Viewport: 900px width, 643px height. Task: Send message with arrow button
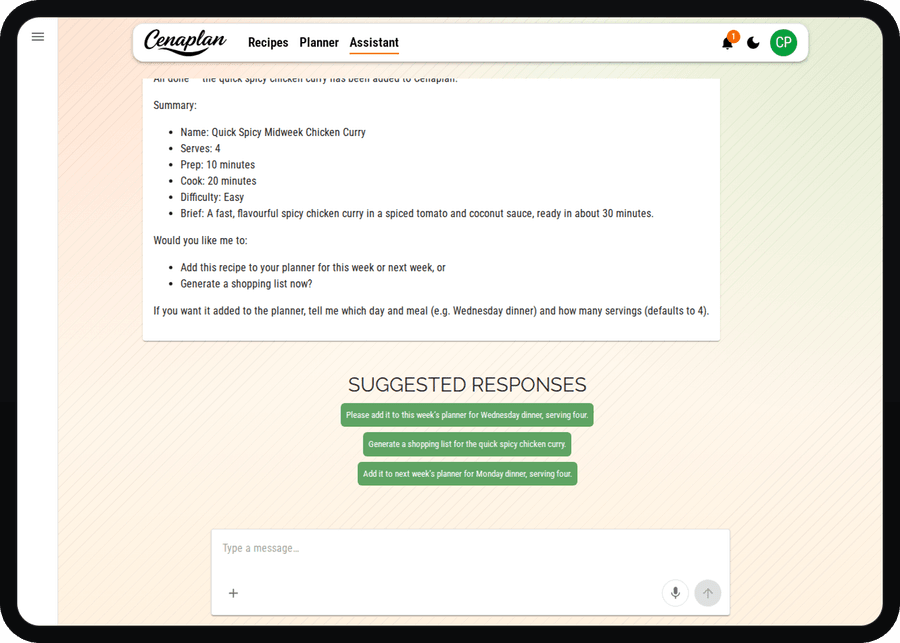pyautogui.click(x=708, y=593)
